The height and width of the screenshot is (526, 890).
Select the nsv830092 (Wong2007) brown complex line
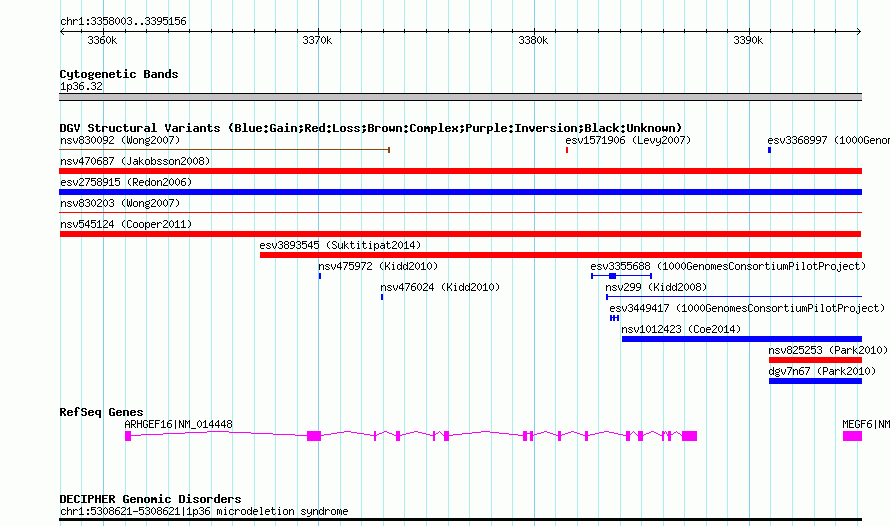pos(224,150)
